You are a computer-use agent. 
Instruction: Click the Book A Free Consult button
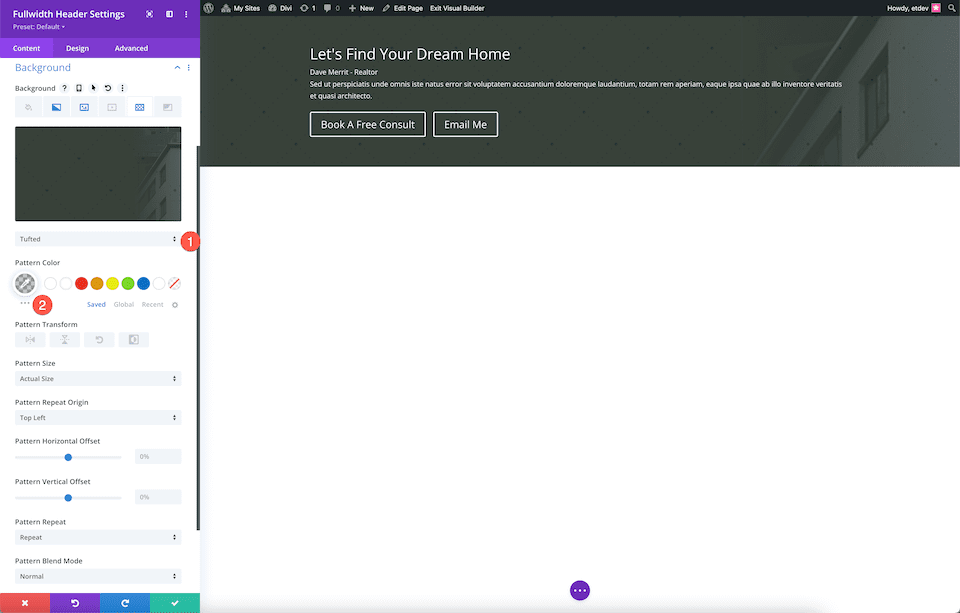point(368,124)
